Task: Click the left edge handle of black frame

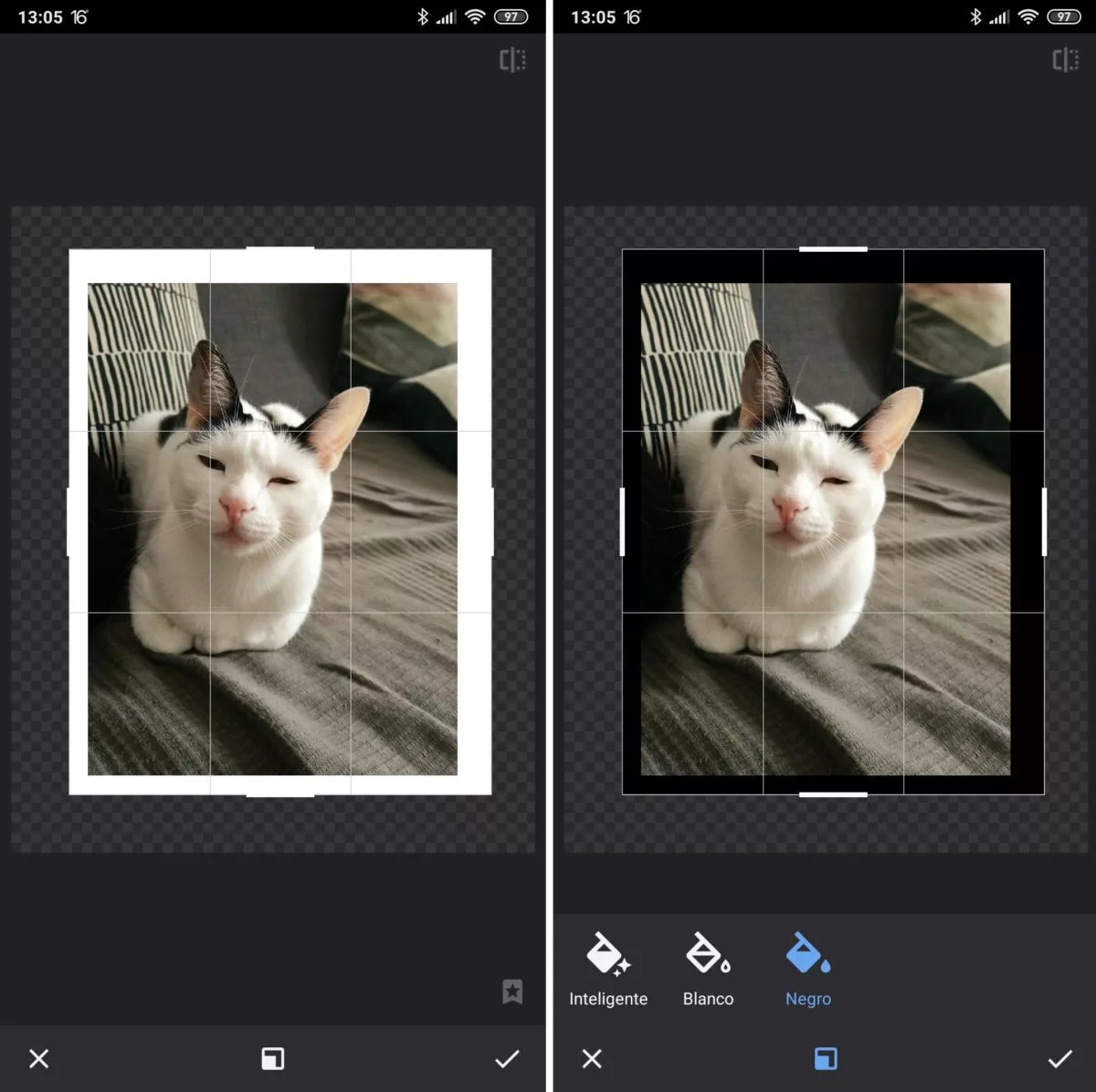Action: tap(623, 521)
